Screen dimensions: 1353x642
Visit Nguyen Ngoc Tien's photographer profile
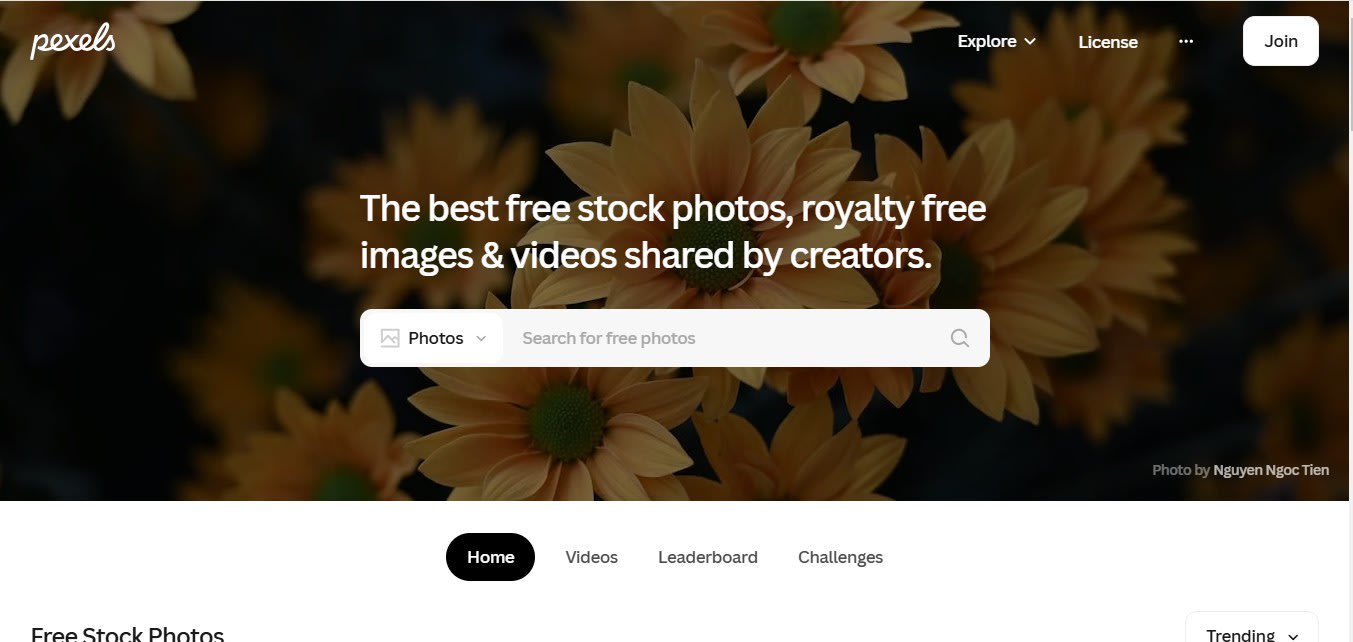tap(1271, 470)
